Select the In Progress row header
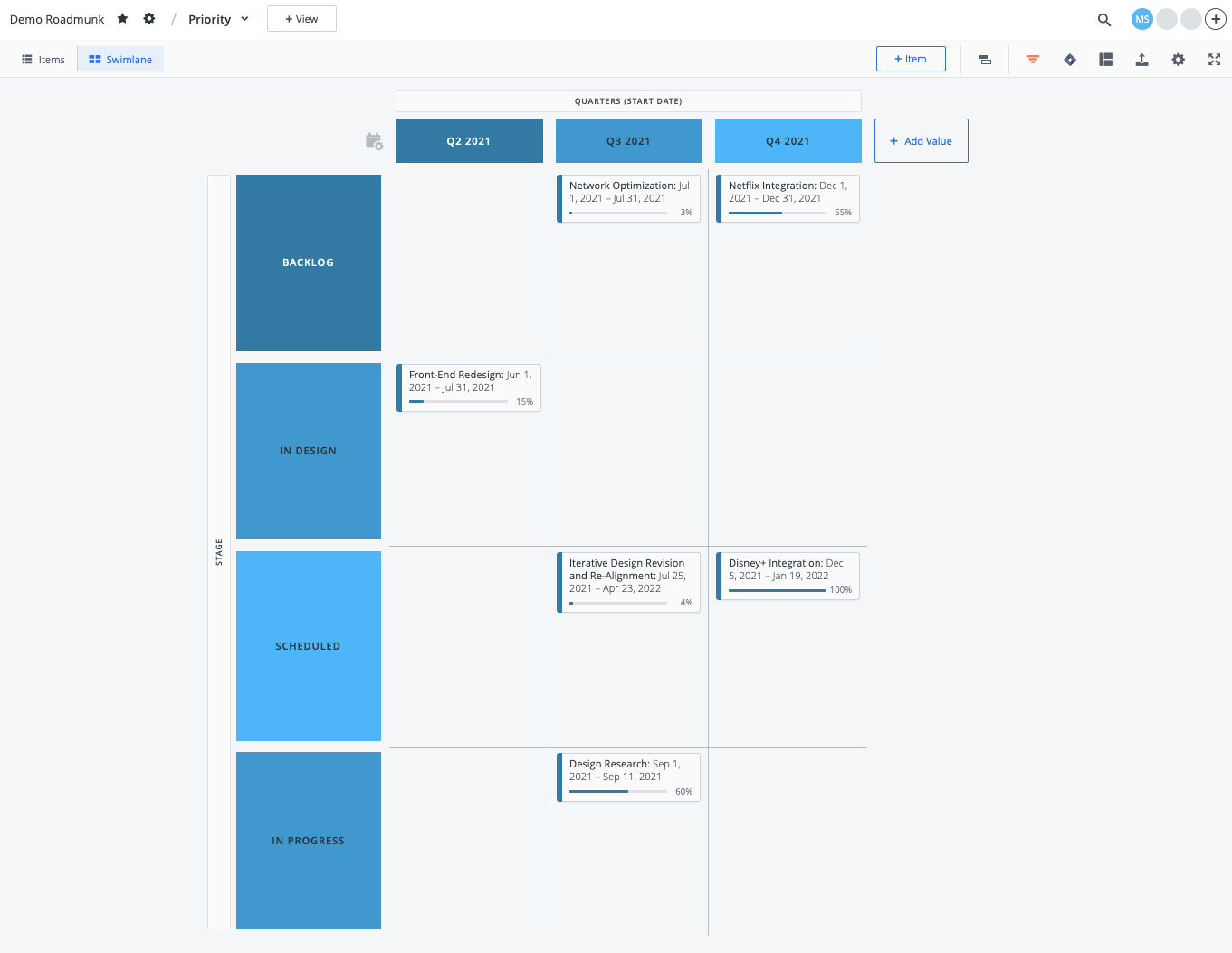 tap(309, 841)
